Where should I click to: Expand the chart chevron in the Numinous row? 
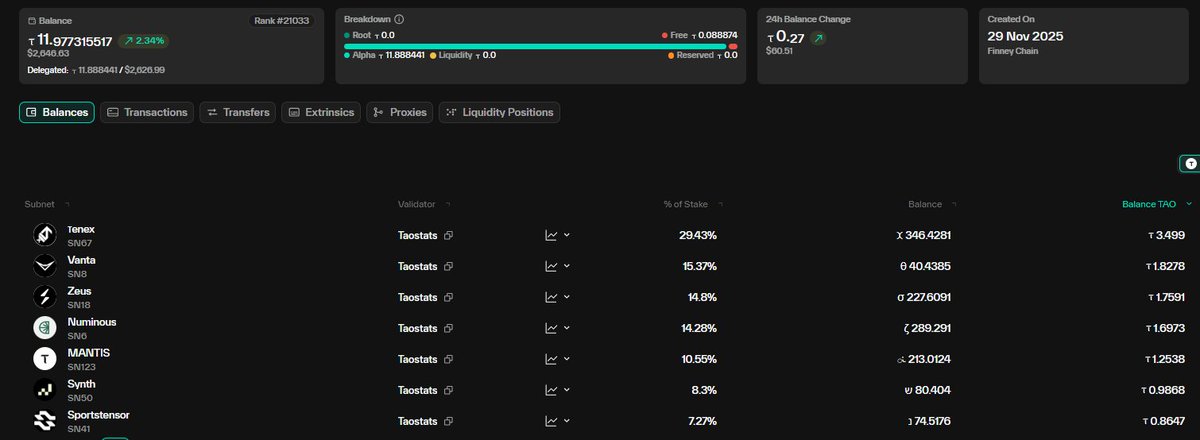[567, 328]
